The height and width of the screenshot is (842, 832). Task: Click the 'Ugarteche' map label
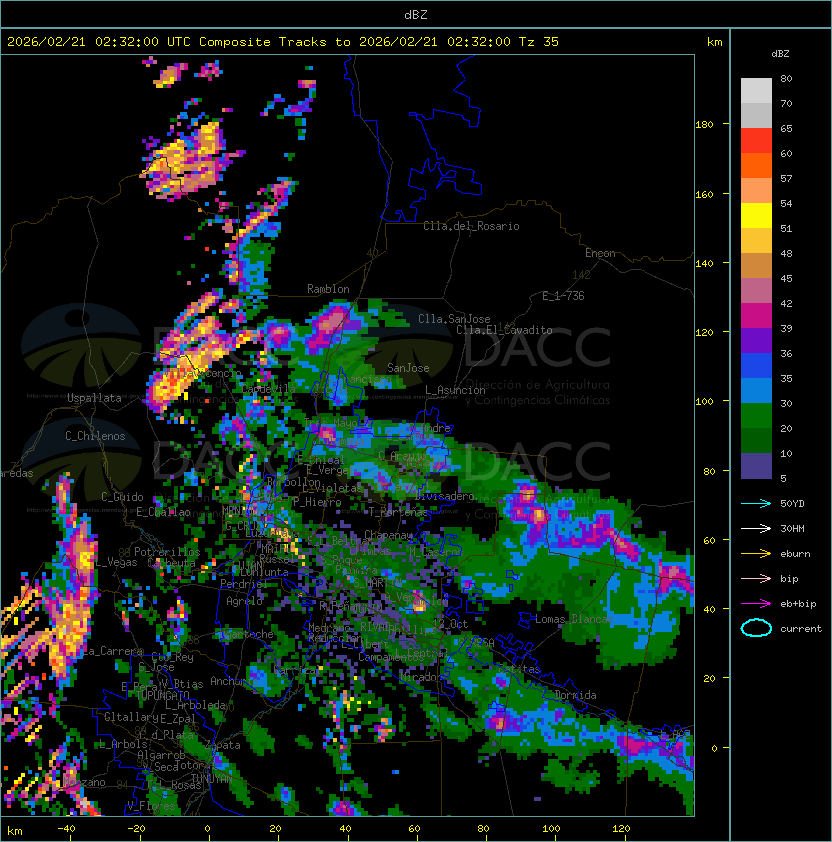pos(247,635)
